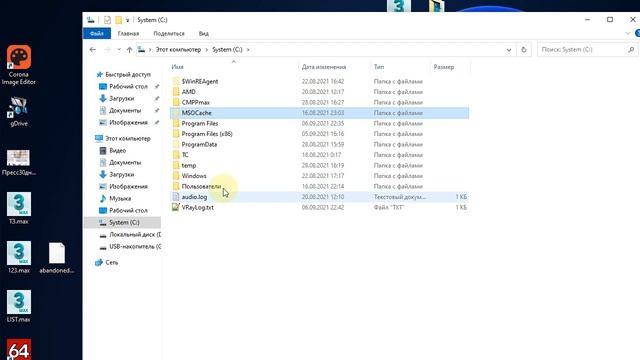Image resolution: width=640 pixels, height=360 pixels.
Task: Open 123.max desktop file
Action: [19, 258]
